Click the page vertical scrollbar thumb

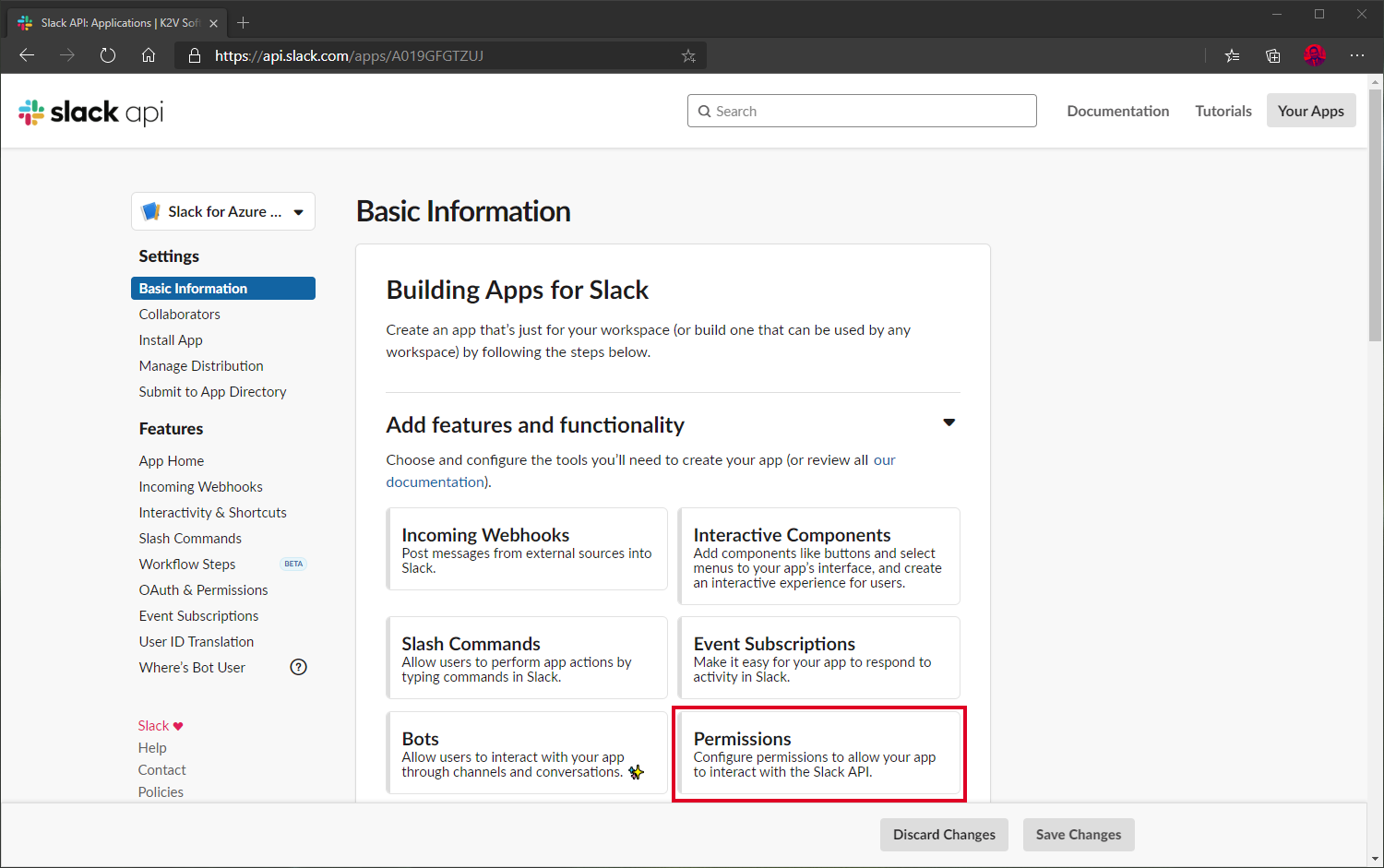tap(1376, 214)
